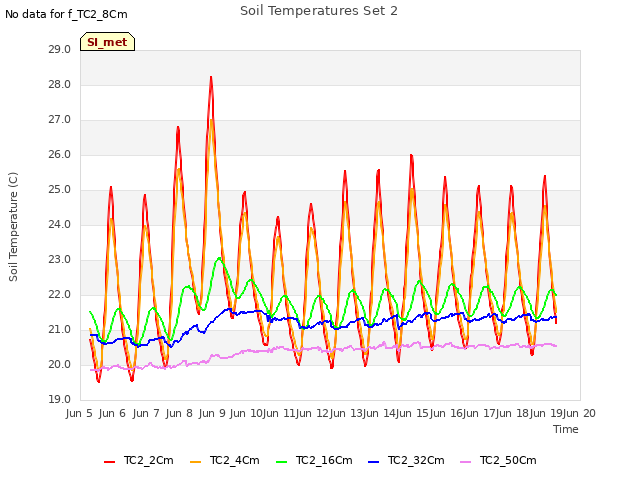Click the green TC2_16Cm legend swatch
Image resolution: width=640 pixels, height=480 pixels.
pos(282,462)
